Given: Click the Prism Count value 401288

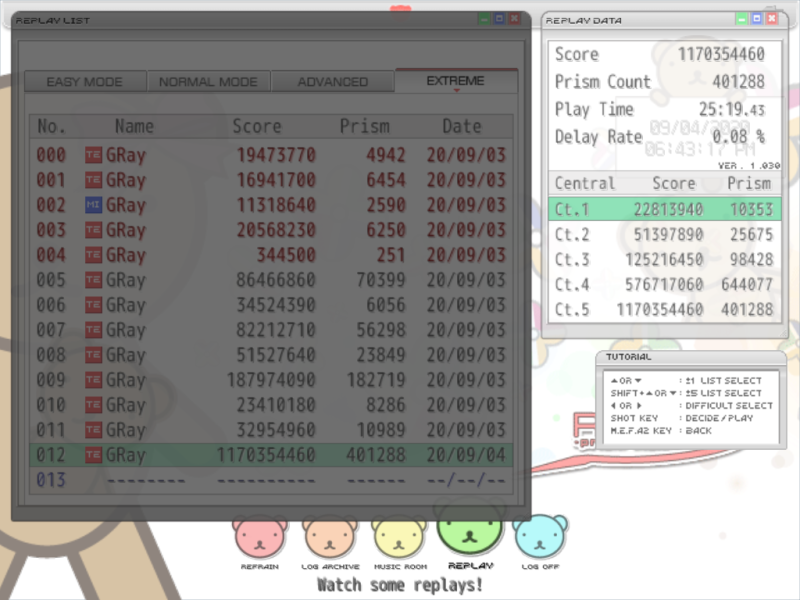Looking at the screenshot, I should click(738, 82).
